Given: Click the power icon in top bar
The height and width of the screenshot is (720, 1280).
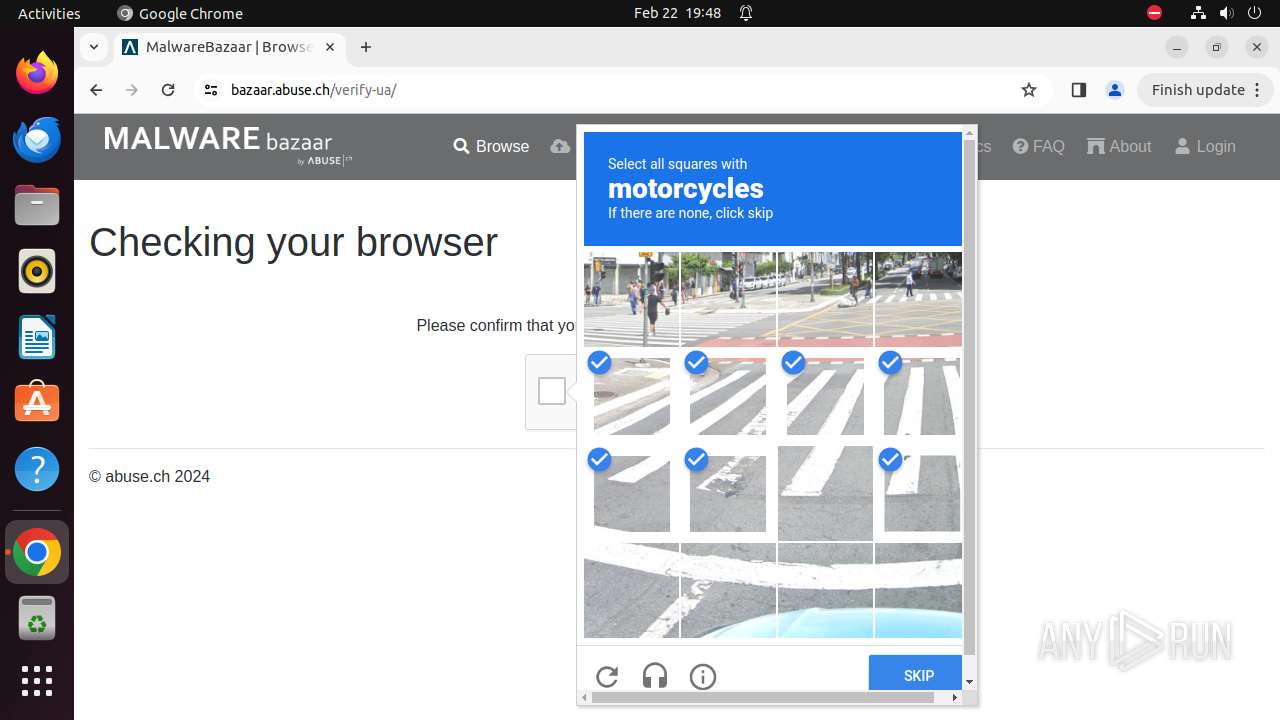Looking at the screenshot, I should (1255, 13).
